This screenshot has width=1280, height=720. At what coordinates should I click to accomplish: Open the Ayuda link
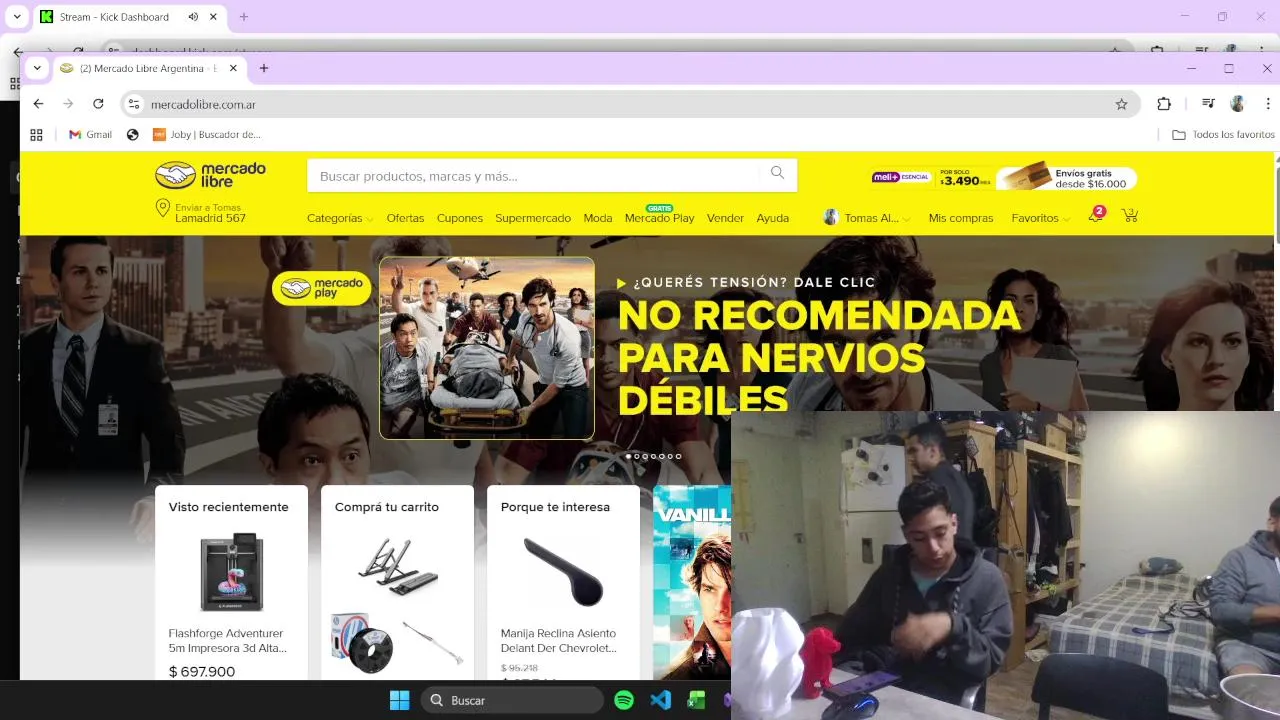773,218
